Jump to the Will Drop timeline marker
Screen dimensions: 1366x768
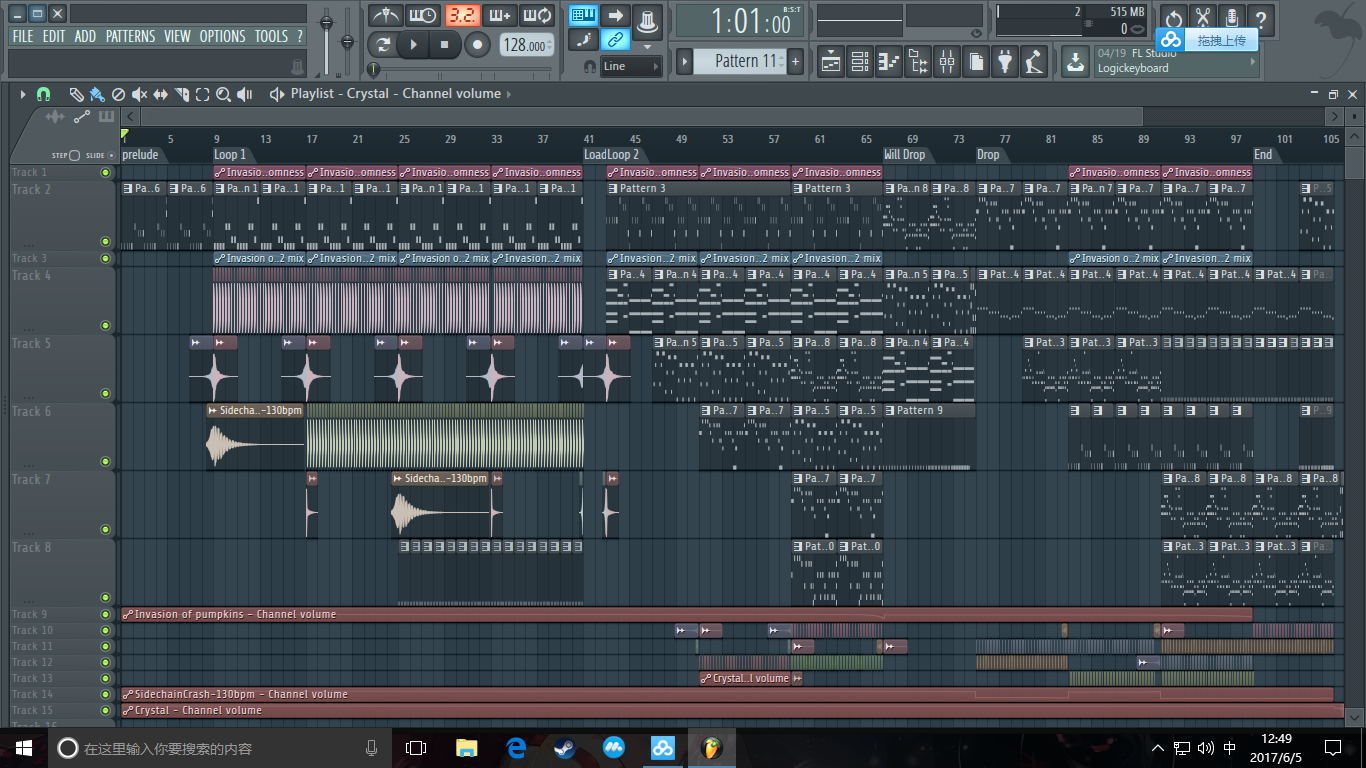pos(904,155)
